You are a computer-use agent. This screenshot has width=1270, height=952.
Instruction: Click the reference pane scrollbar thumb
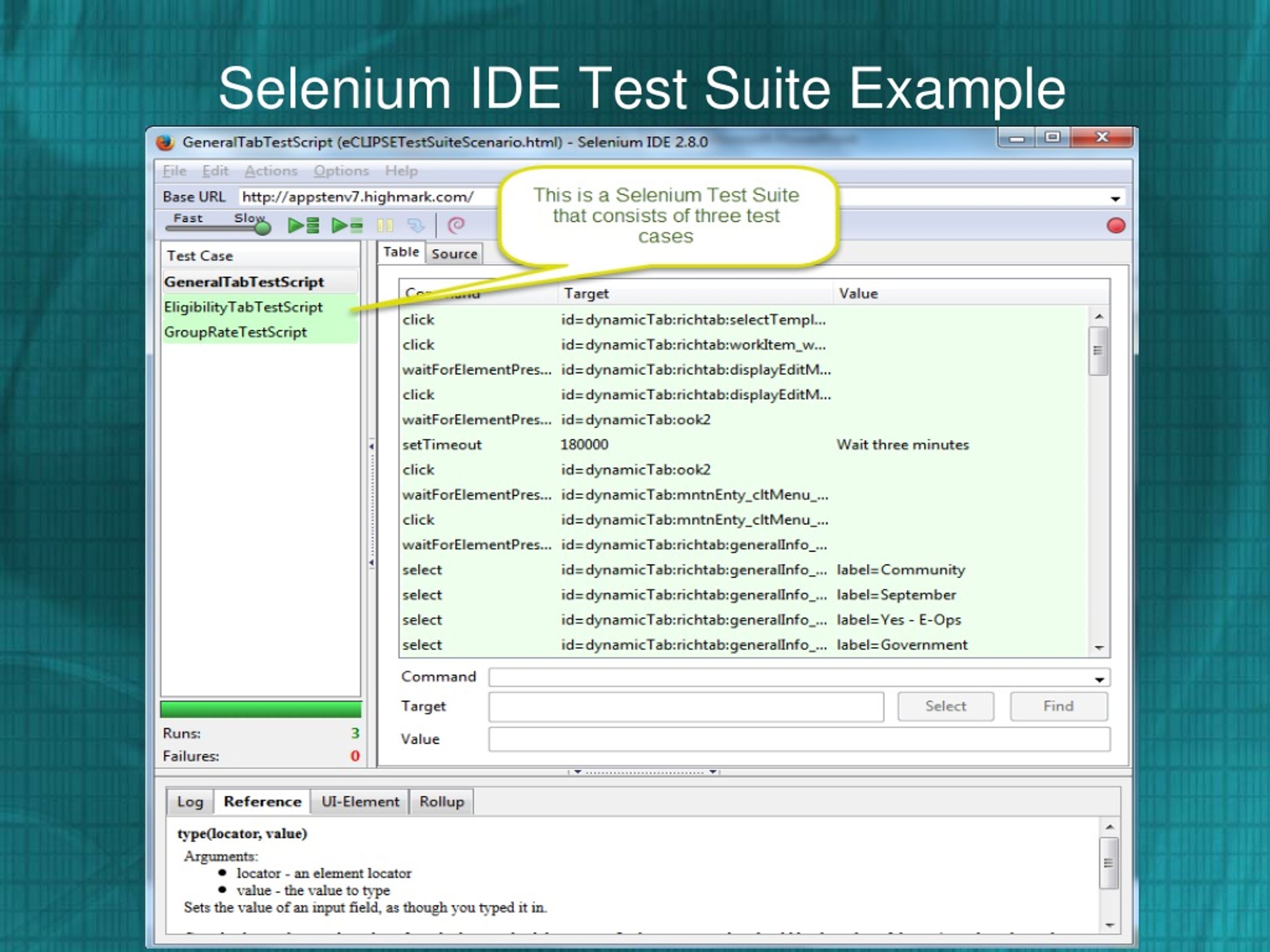point(1109,863)
